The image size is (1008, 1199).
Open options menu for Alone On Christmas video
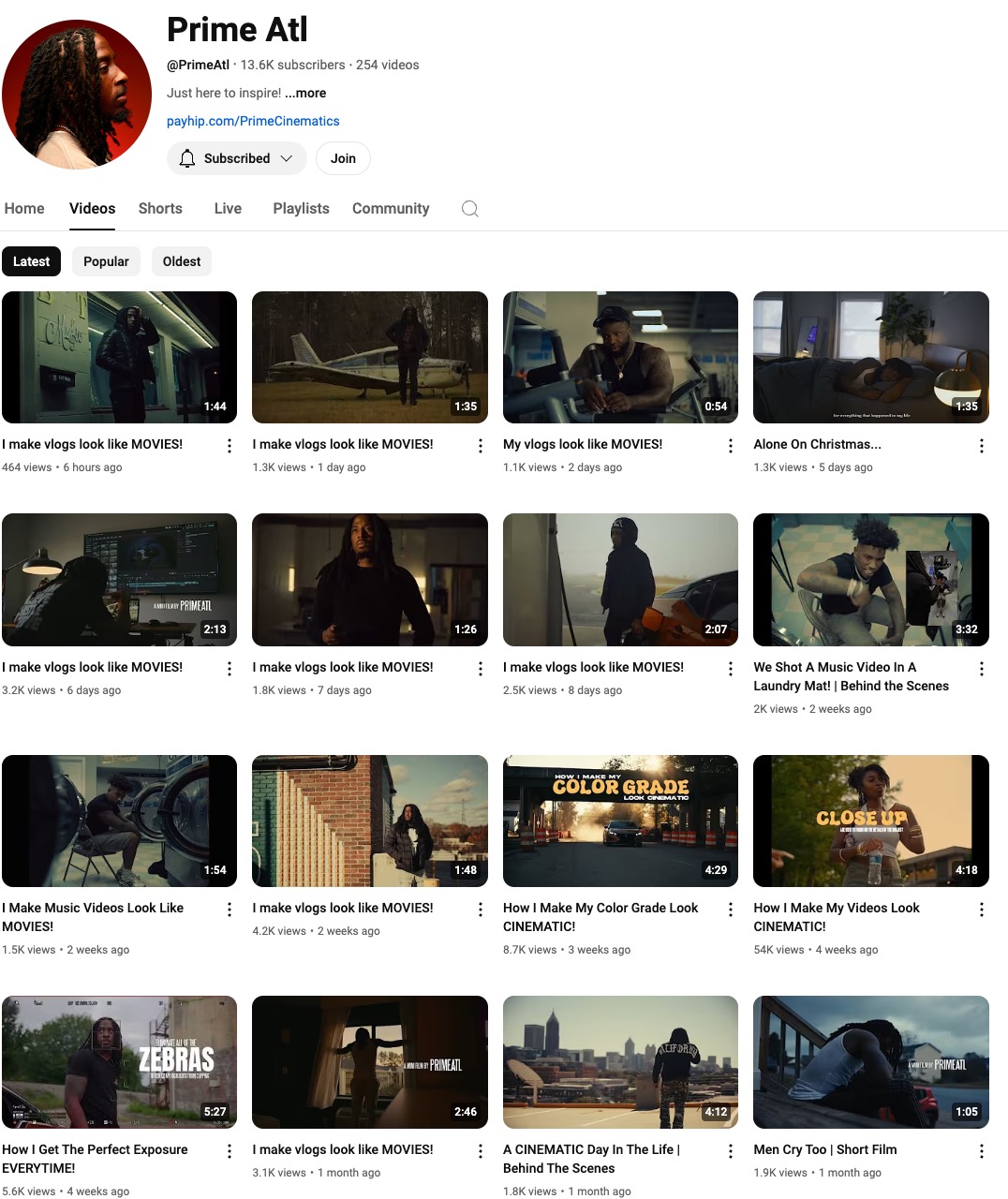981,446
